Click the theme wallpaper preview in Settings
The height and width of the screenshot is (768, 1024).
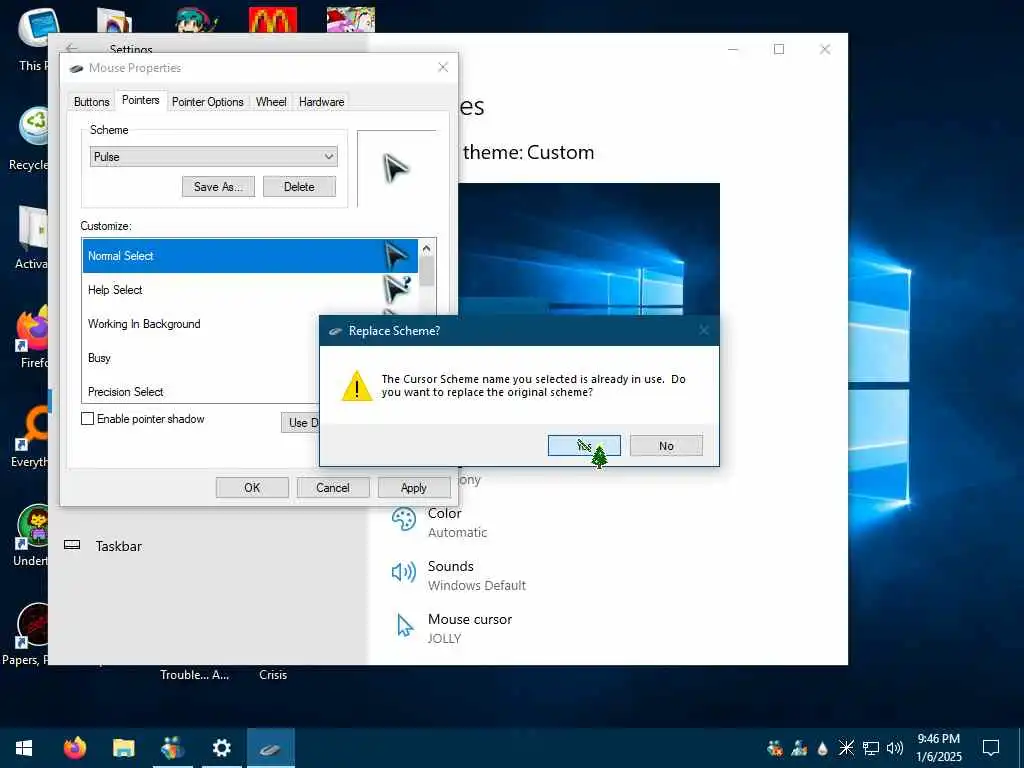(589, 249)
